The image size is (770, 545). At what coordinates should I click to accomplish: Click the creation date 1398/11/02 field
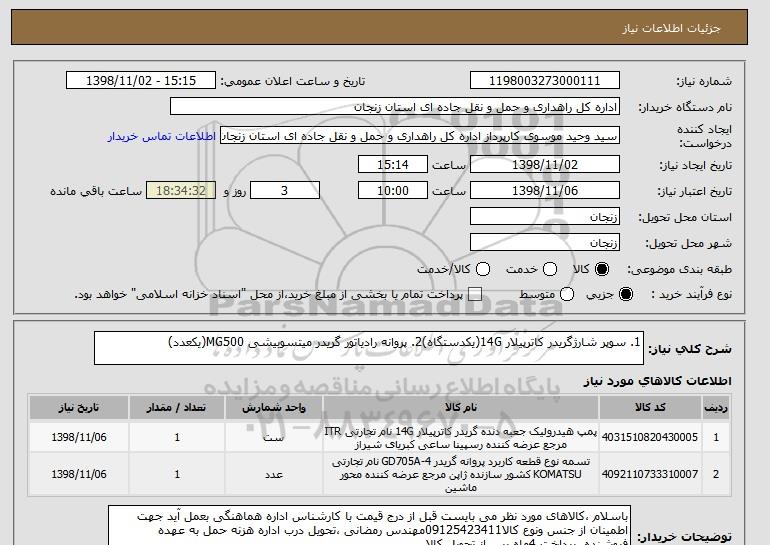545,164
